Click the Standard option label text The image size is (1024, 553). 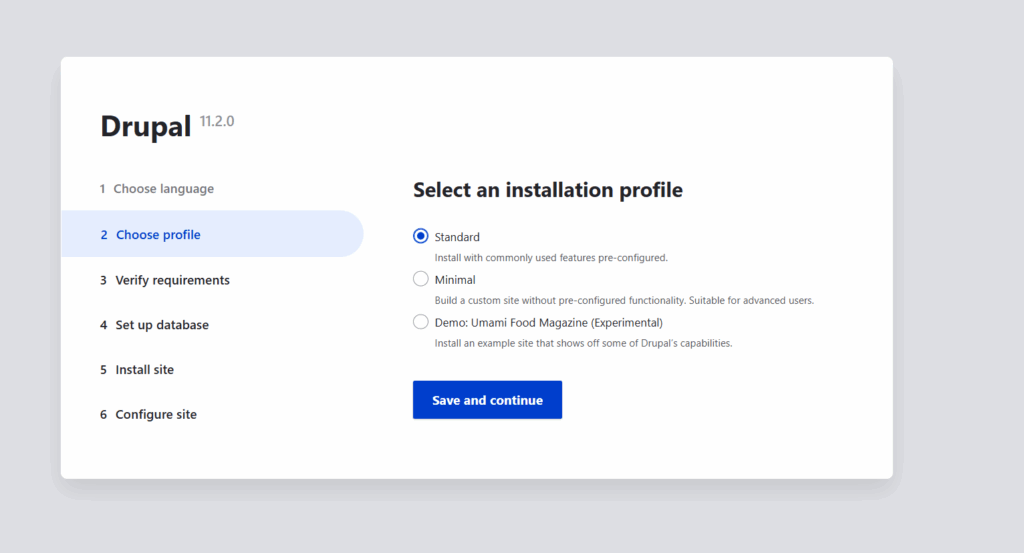457,237
